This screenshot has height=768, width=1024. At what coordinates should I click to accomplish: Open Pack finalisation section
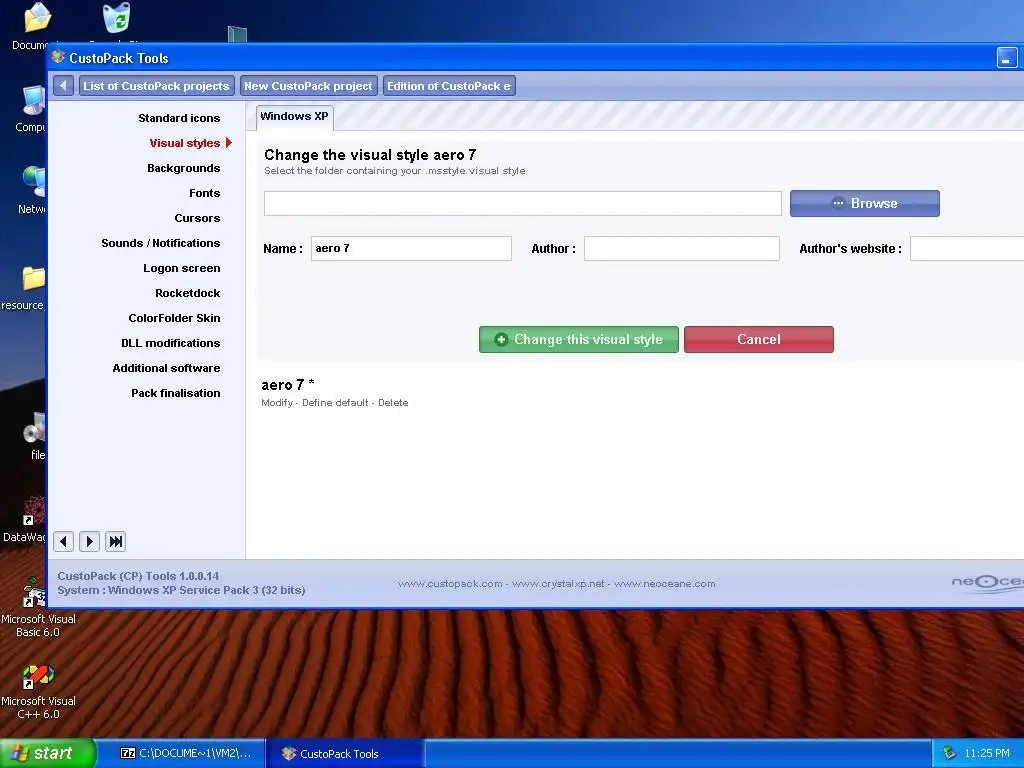pos(176,393)
